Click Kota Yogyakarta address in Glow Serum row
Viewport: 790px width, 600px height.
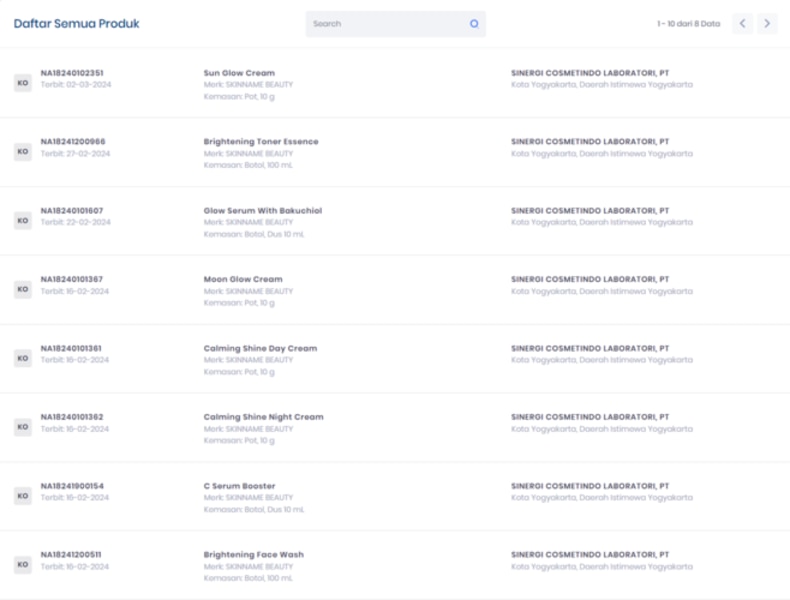pyautogui.click(x=602, y=222)
